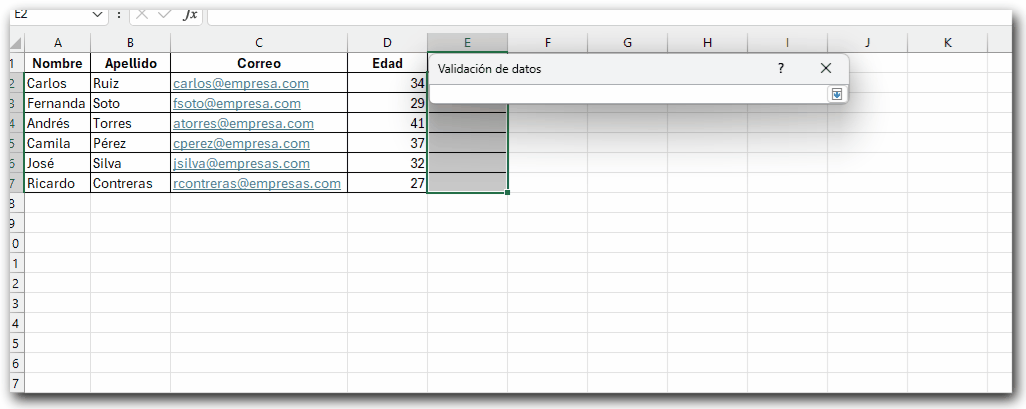
Task: Select the cell containing Pérez
Action: click(x=131, y=143)
